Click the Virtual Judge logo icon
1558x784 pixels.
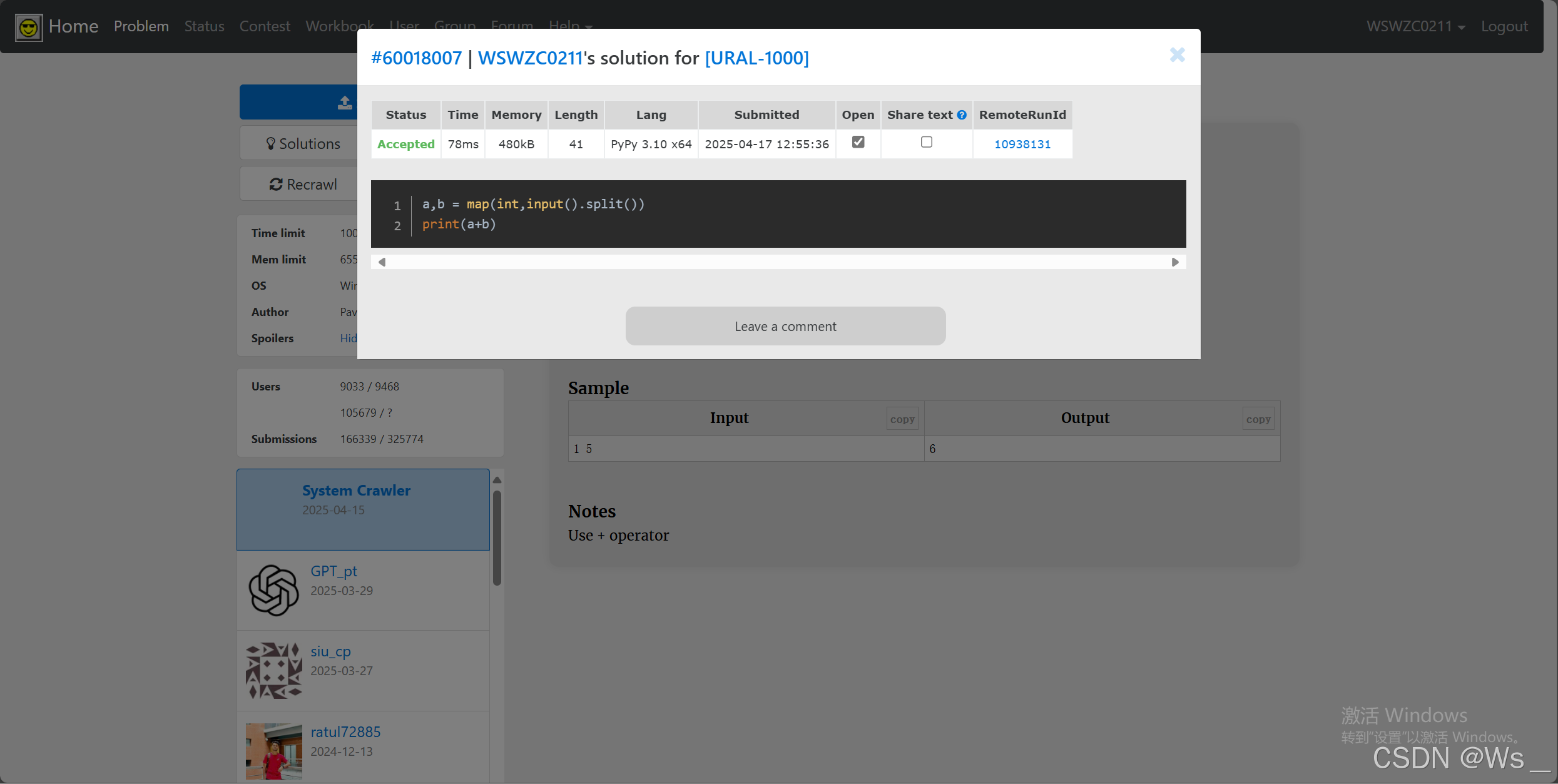point(29,27)
